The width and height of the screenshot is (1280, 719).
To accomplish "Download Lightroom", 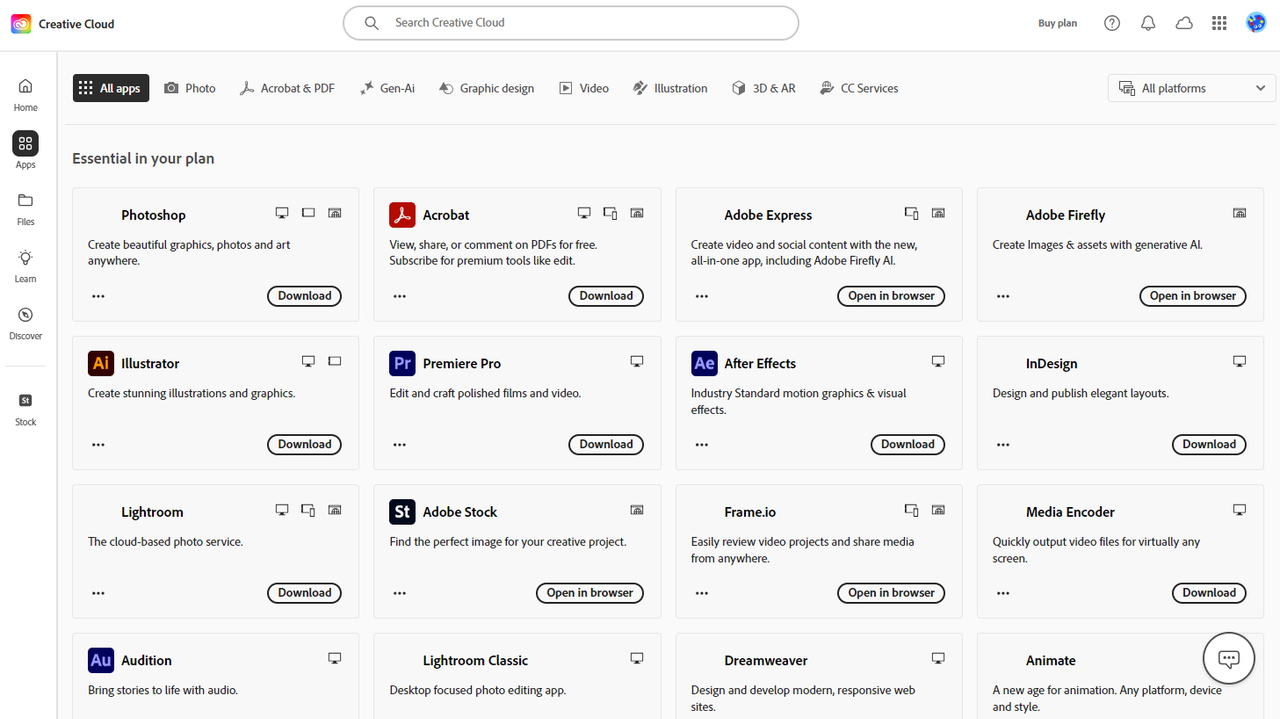I will click(304, 593).
